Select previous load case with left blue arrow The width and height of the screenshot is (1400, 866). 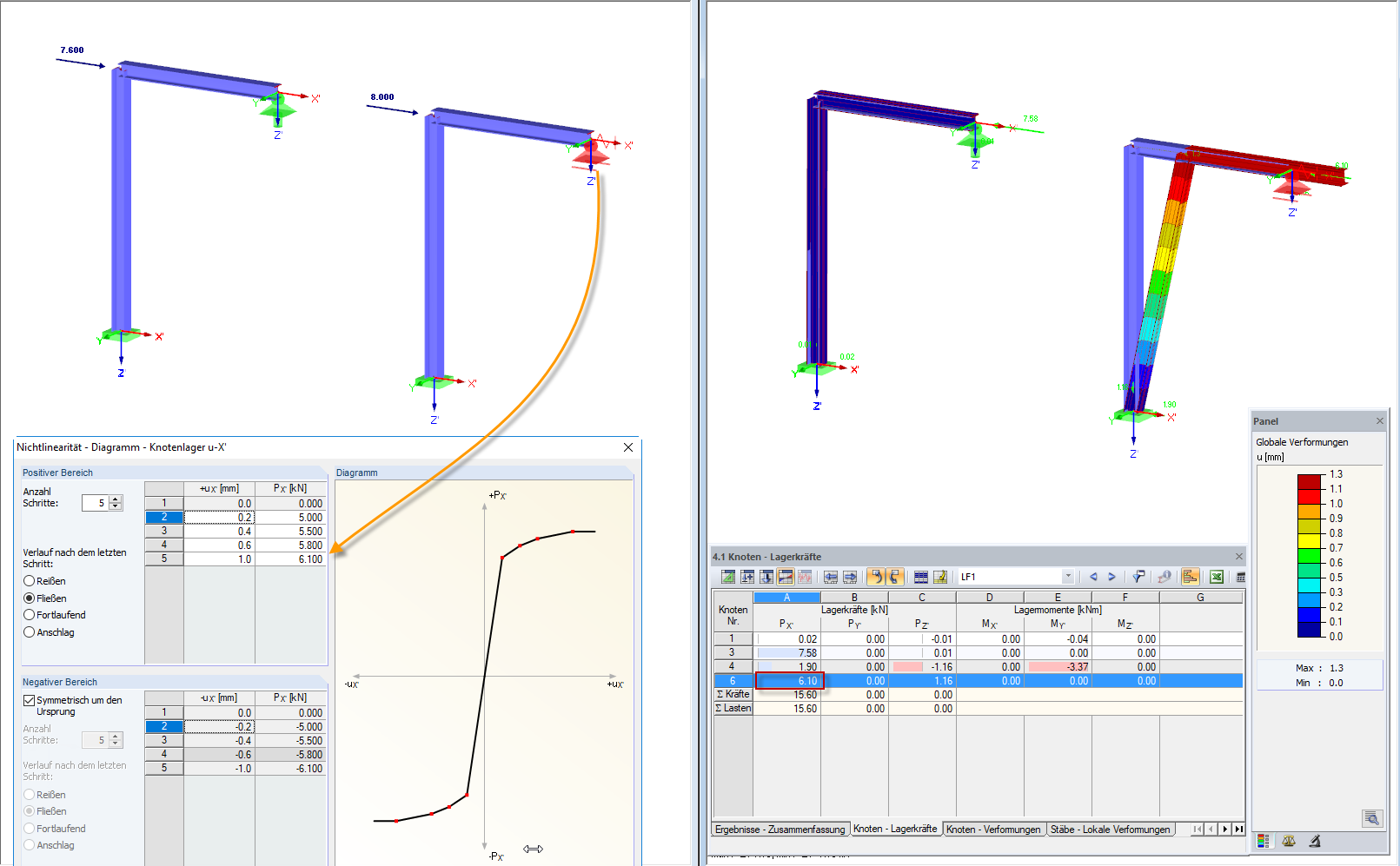(1093, 577)
